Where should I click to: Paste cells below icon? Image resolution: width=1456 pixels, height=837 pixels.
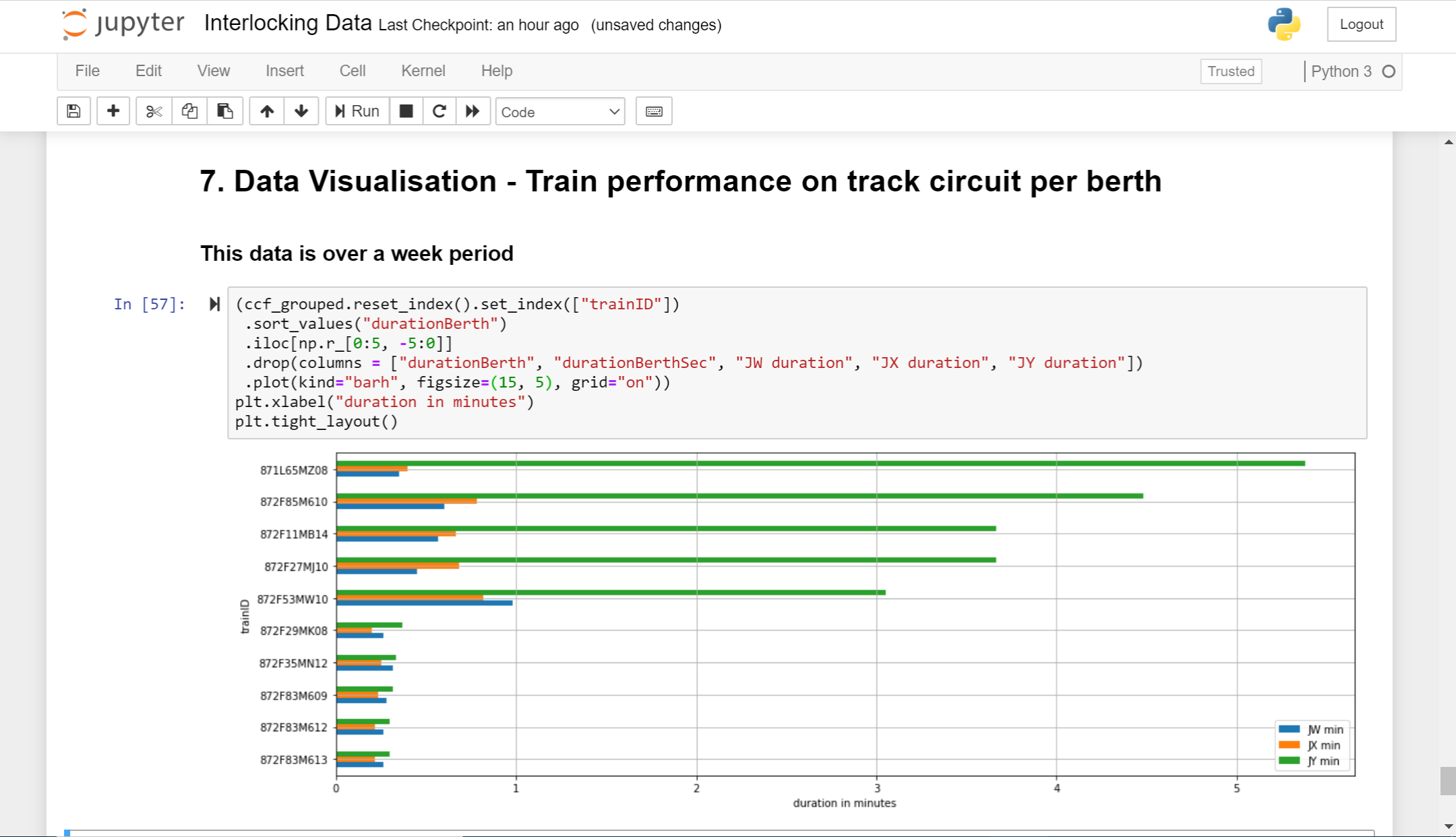coord(225,111)
